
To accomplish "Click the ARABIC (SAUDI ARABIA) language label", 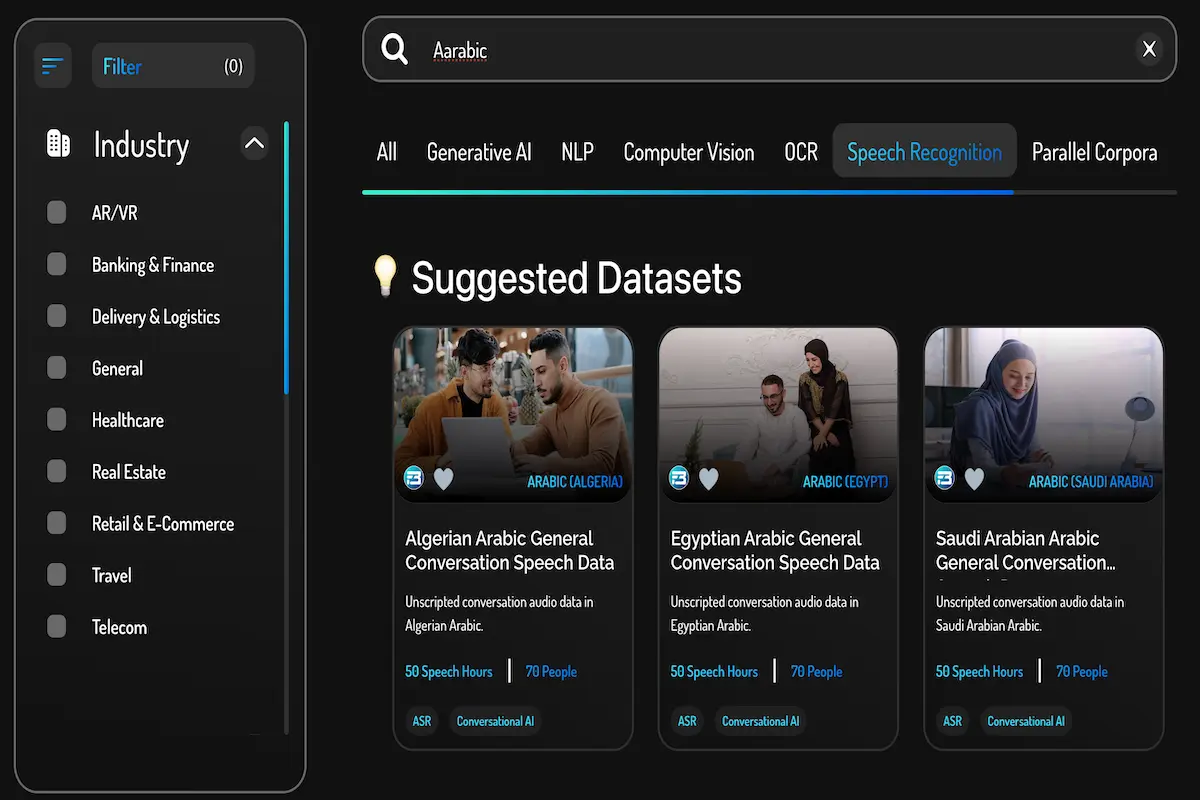I will (1091, 482).
